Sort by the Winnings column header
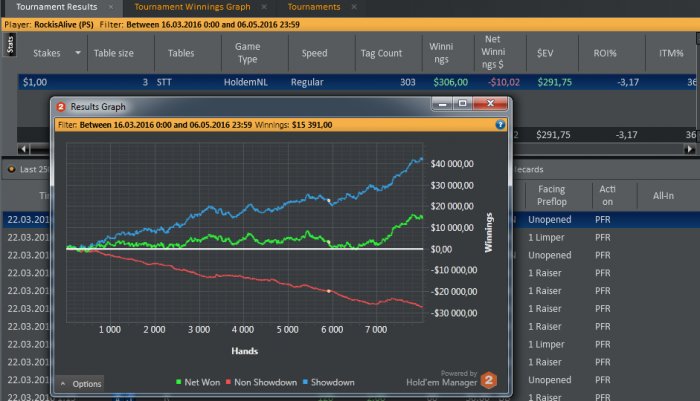Image resolution: width=700 pixels, height=401 pixels. pyautogui.click(x=441, y=53)
